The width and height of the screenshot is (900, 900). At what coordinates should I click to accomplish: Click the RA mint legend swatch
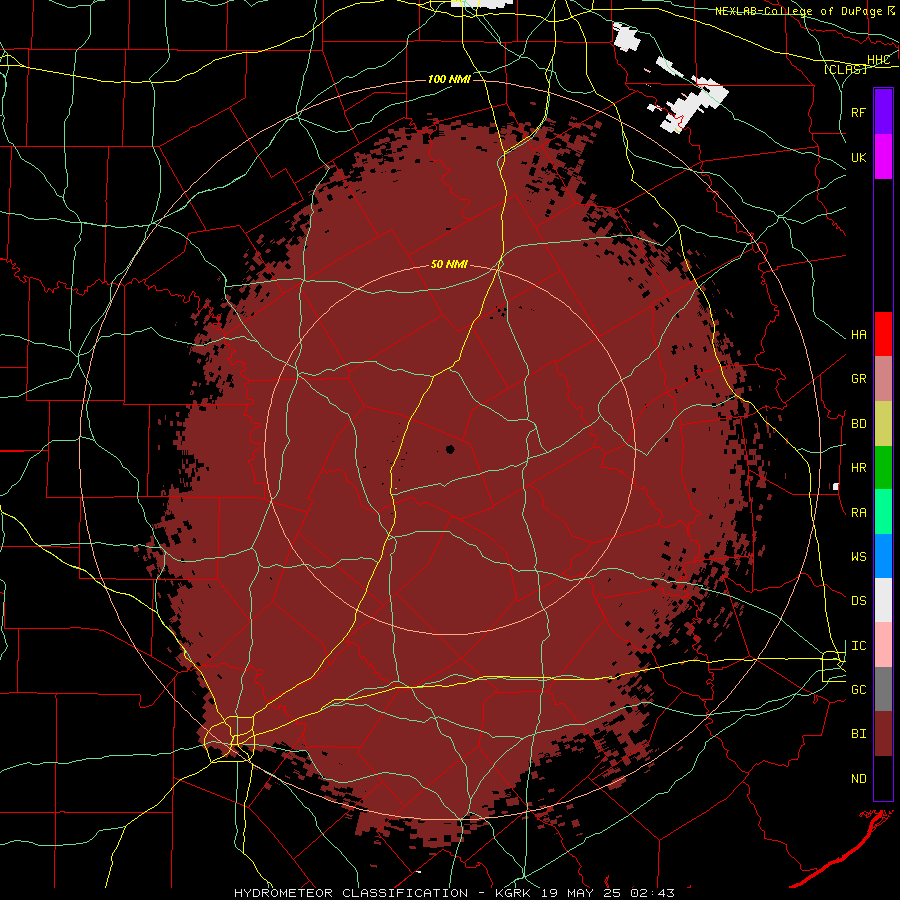coord(883,512)
